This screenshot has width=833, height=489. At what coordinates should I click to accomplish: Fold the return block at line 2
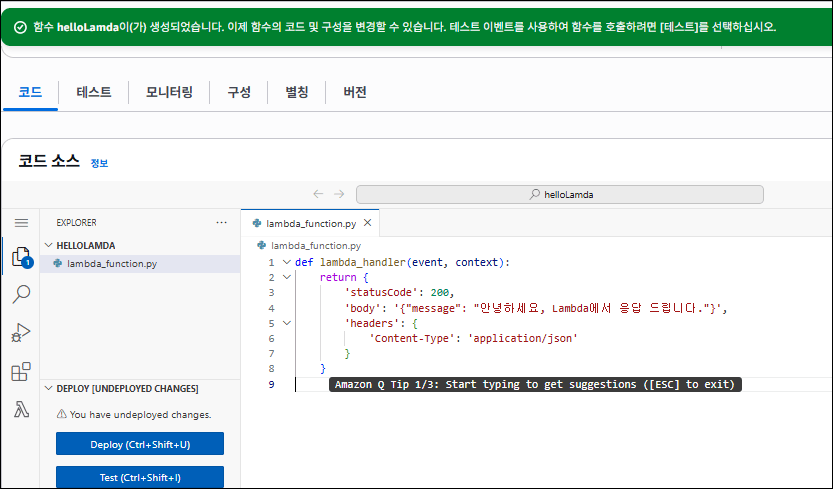(287, 277)
